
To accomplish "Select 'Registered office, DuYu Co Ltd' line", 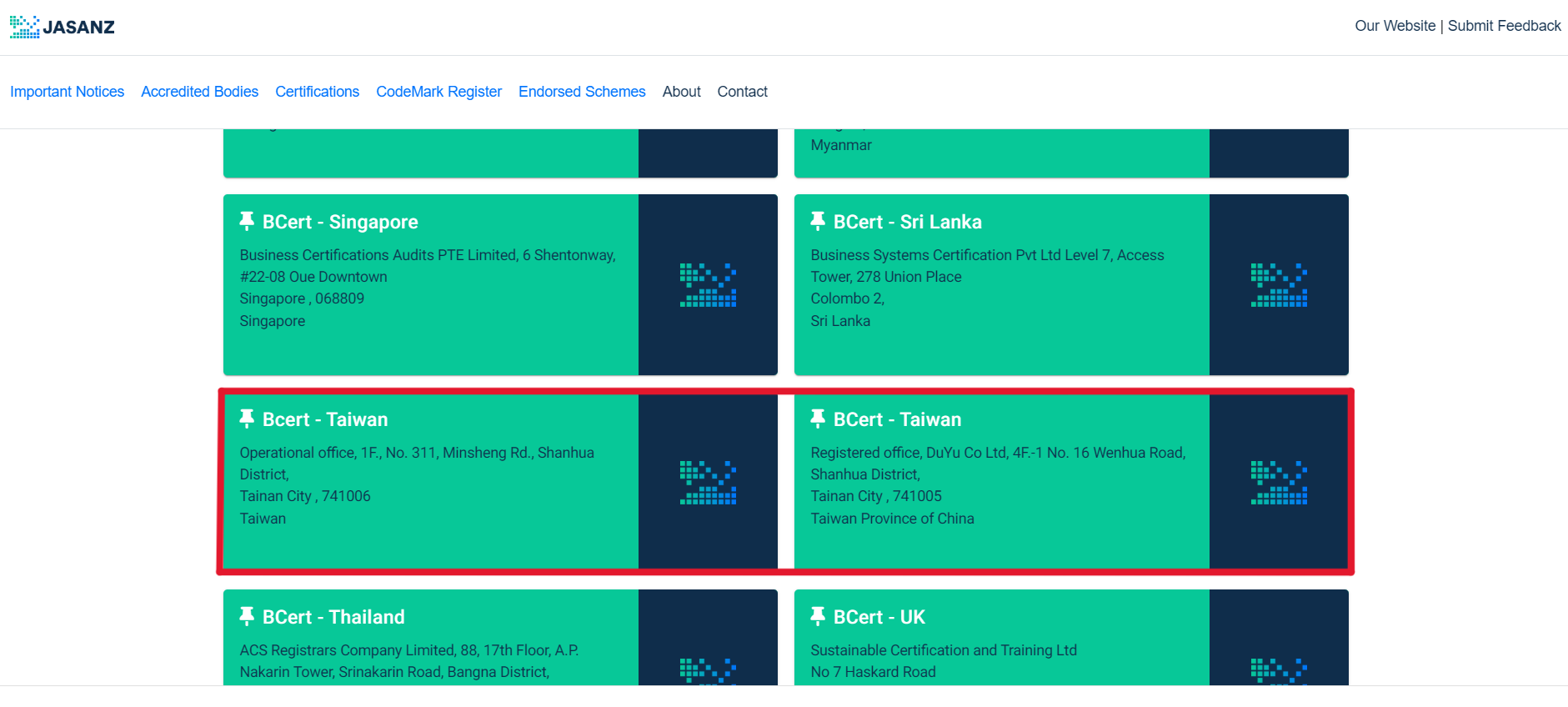I will coord(998,453).
